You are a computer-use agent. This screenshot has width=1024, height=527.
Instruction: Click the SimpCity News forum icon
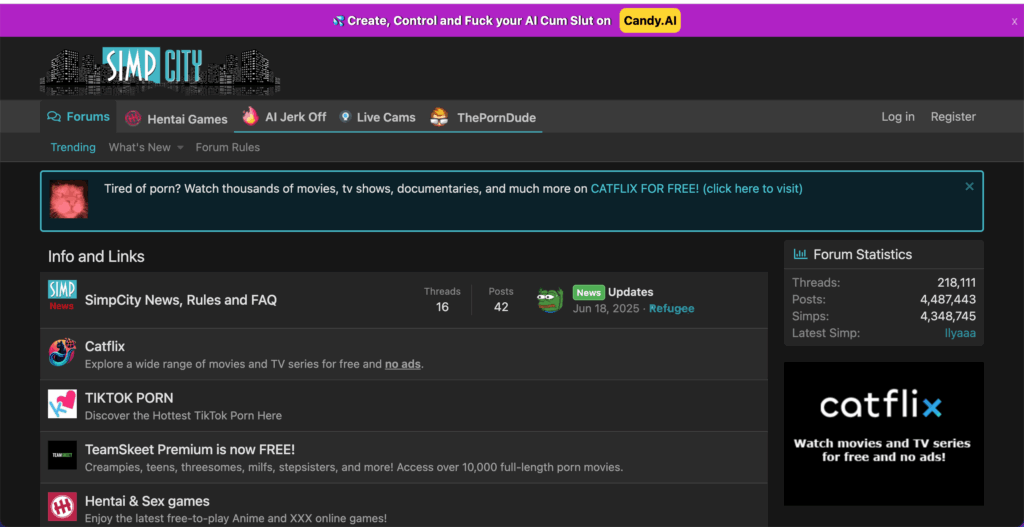pyautogui.click(x=62, y=296)
